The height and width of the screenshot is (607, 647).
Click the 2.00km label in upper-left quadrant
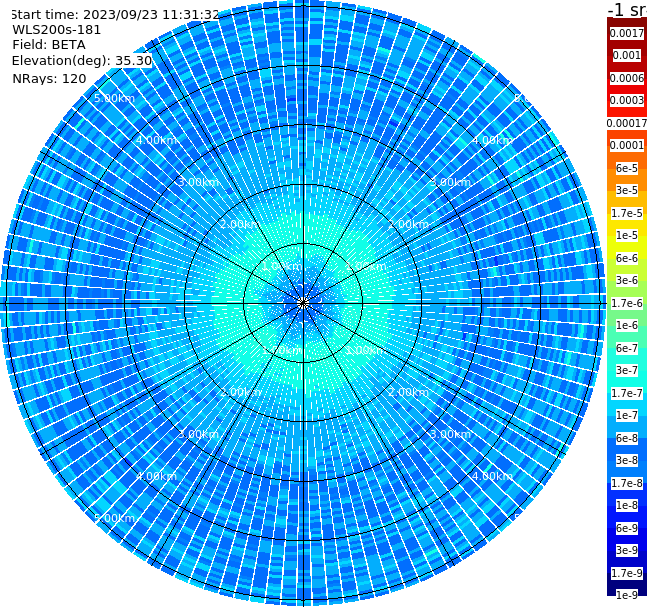pos(241,224)
